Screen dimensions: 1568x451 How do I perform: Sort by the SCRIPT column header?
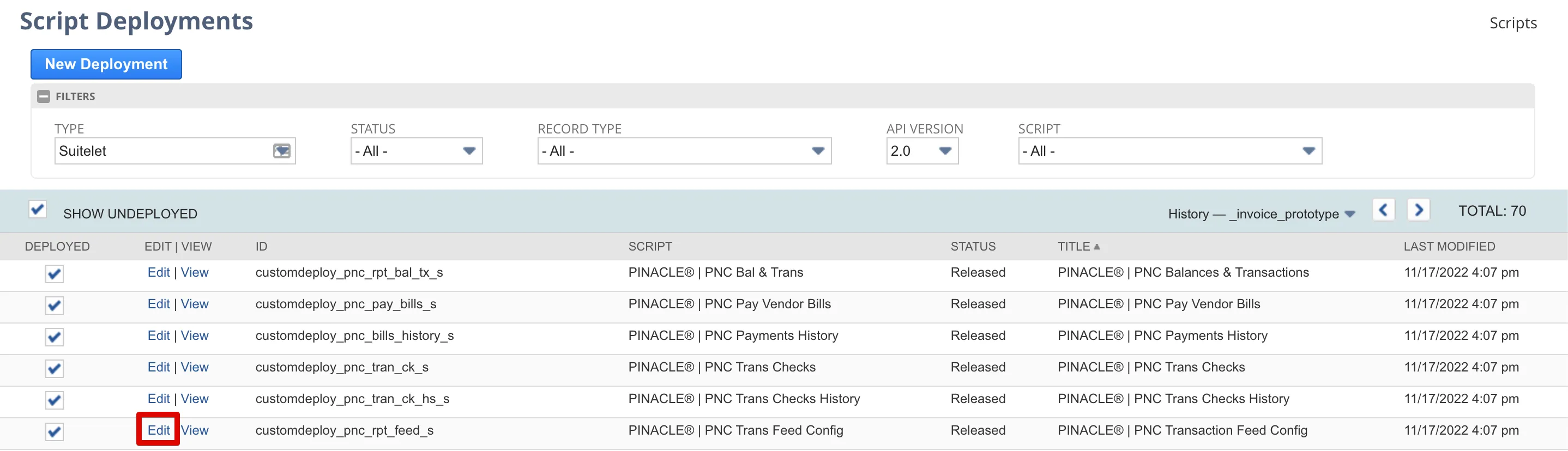coord(650,246)
